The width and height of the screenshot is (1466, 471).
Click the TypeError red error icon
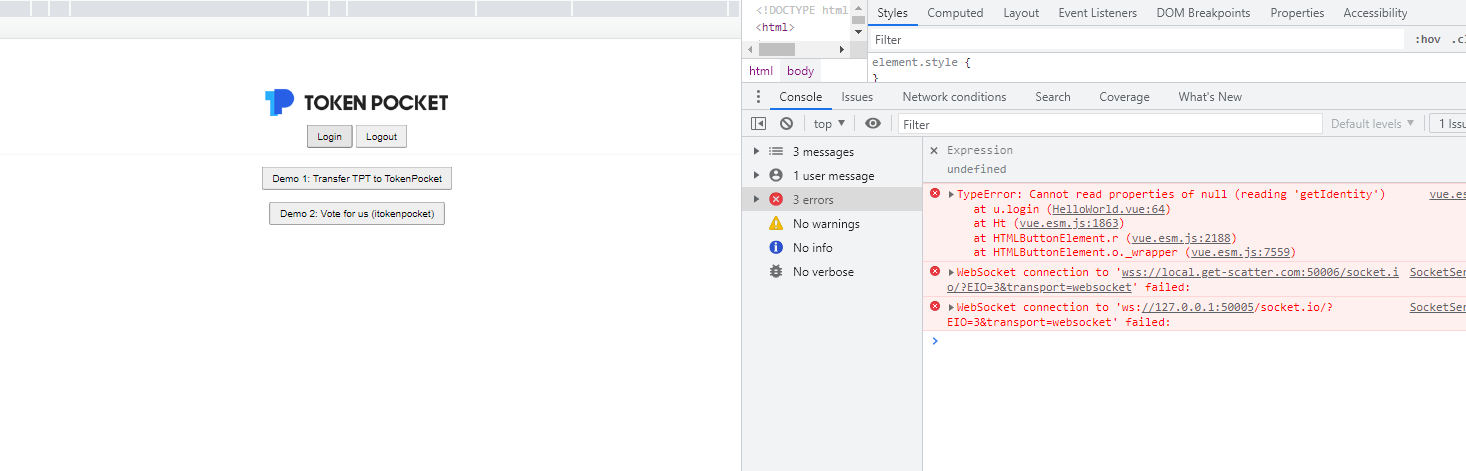[x=935, y=193]
